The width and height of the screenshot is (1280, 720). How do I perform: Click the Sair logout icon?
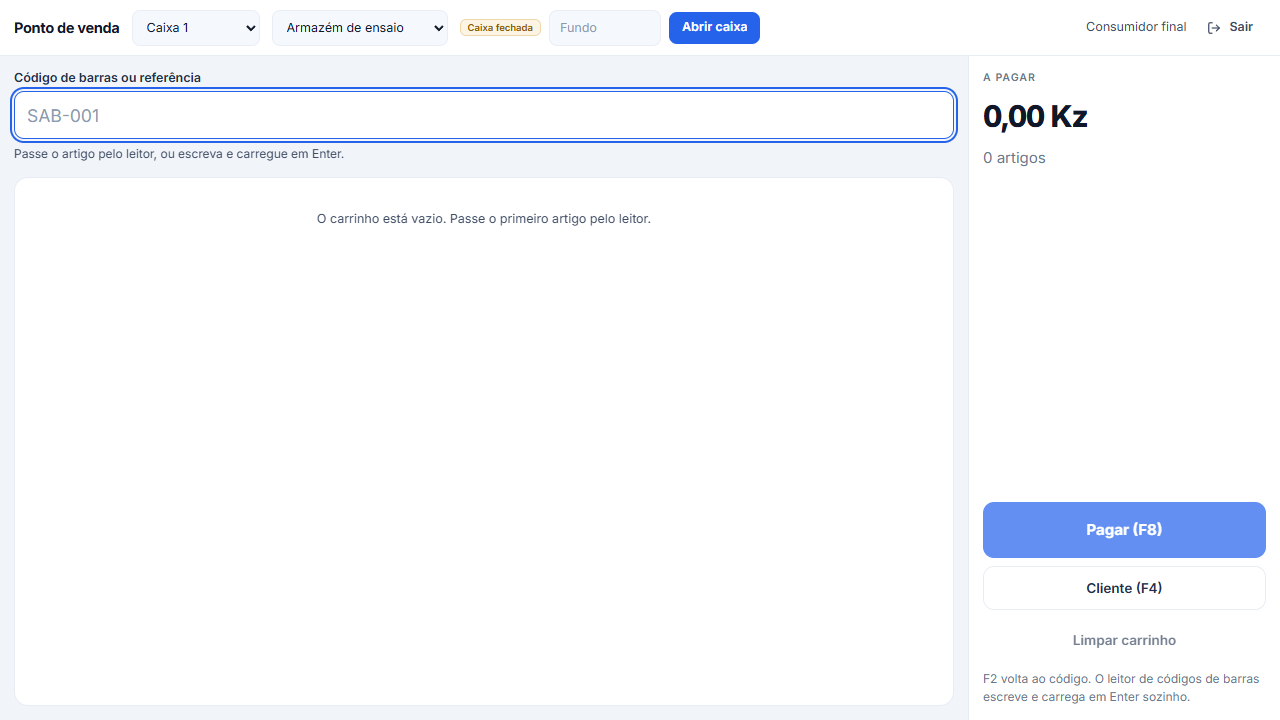pos(1214,28)
